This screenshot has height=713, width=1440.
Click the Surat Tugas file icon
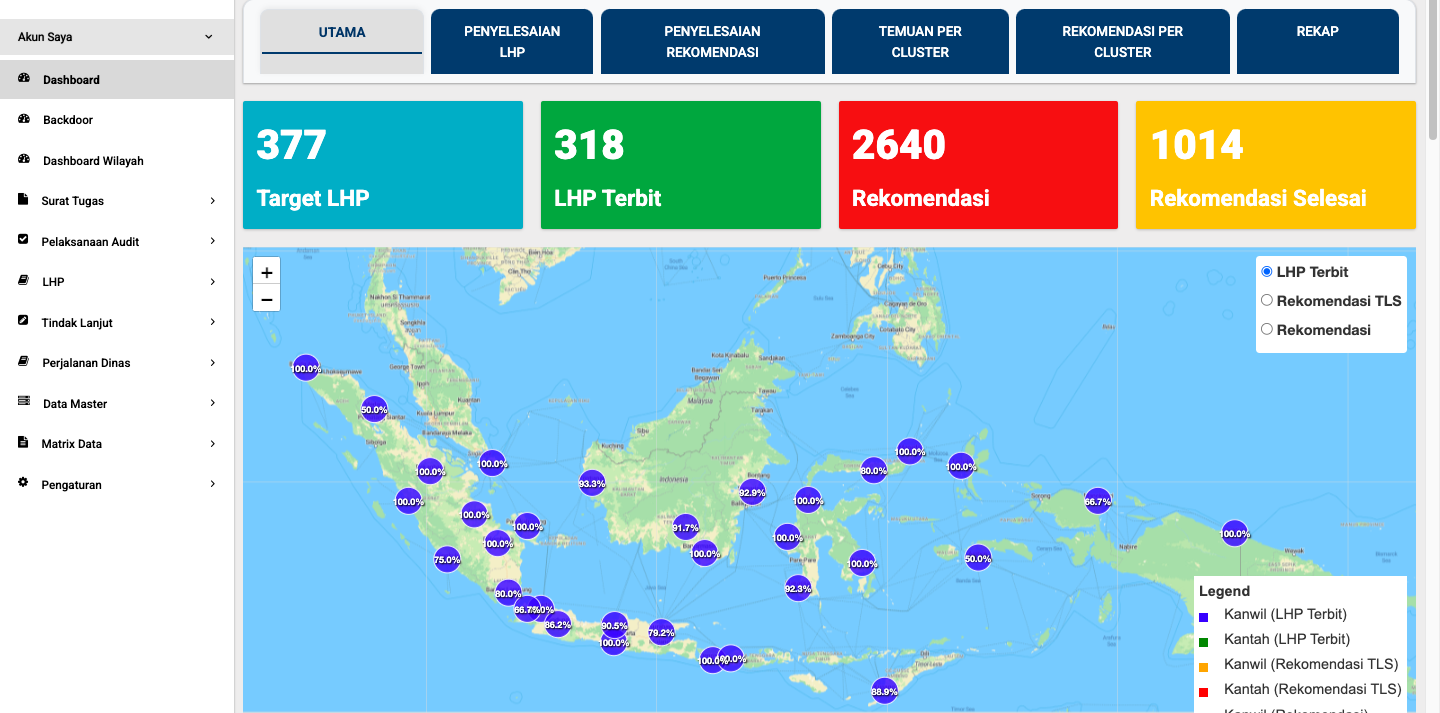tap(23, 200)
